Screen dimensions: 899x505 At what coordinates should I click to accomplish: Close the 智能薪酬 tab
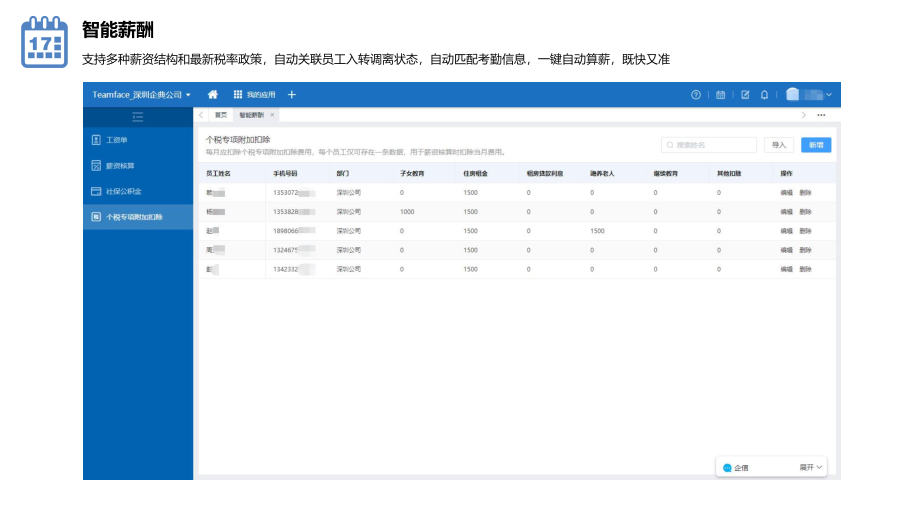point(272,115)
